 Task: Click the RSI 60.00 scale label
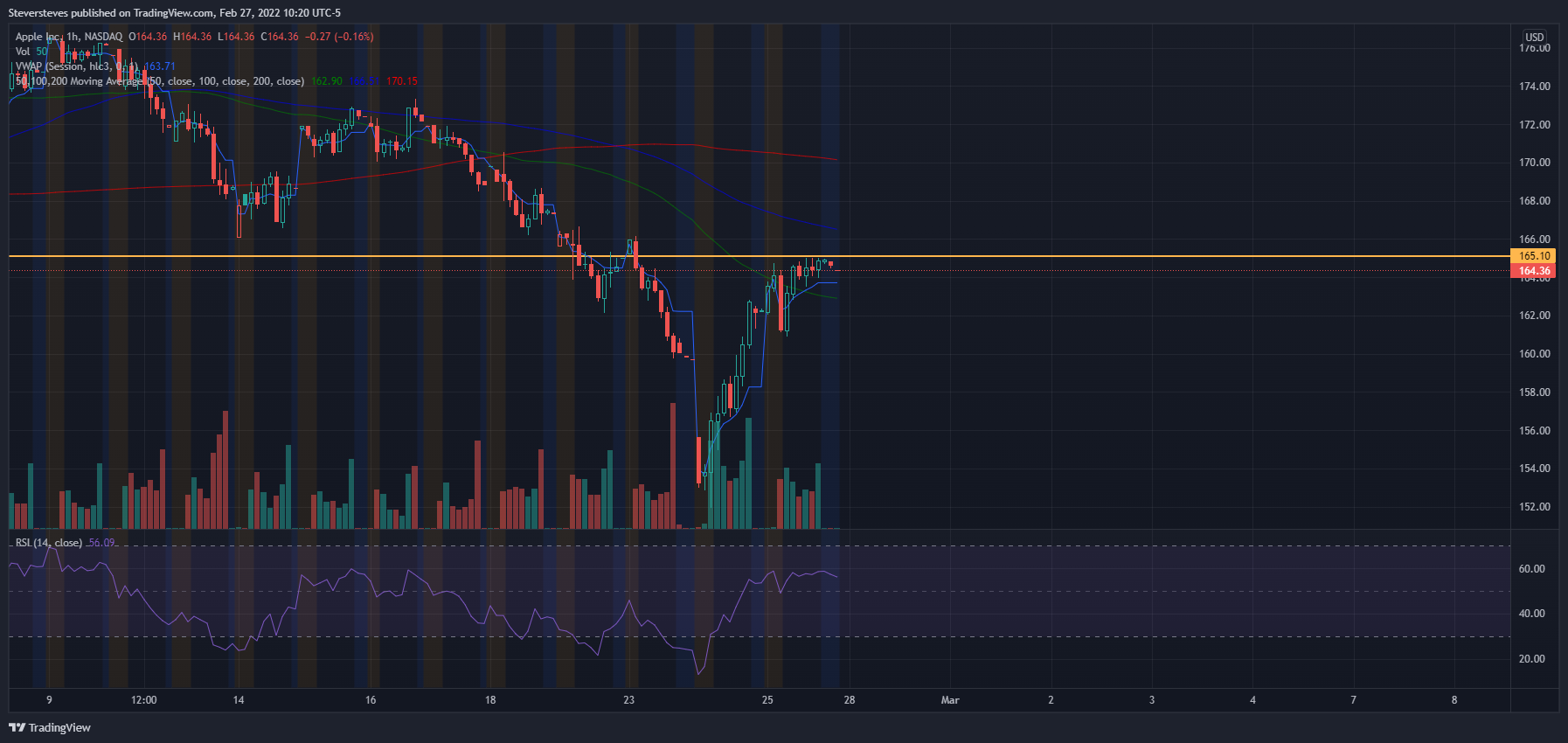point(1531,569)
